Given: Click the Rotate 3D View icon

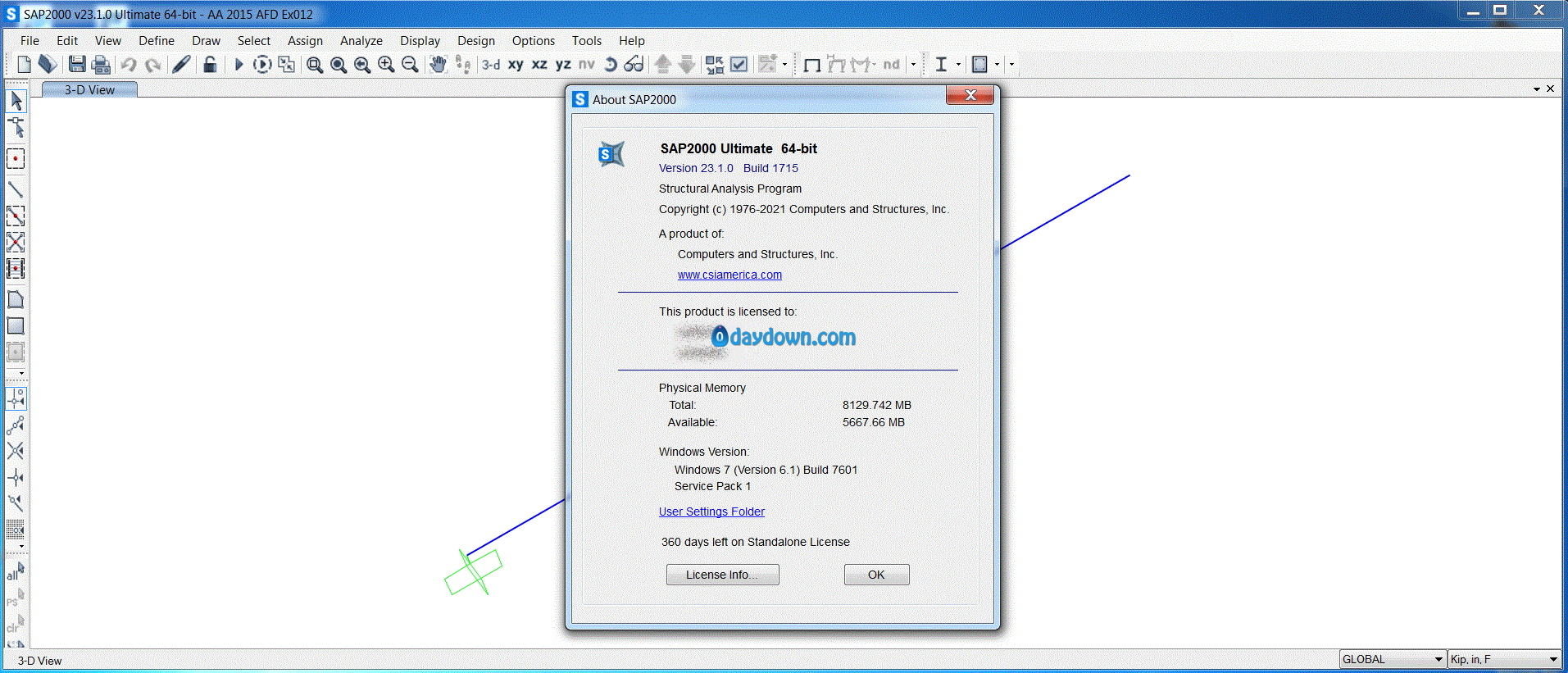Looking at the screenshot, I should click(x=610, y=64).
